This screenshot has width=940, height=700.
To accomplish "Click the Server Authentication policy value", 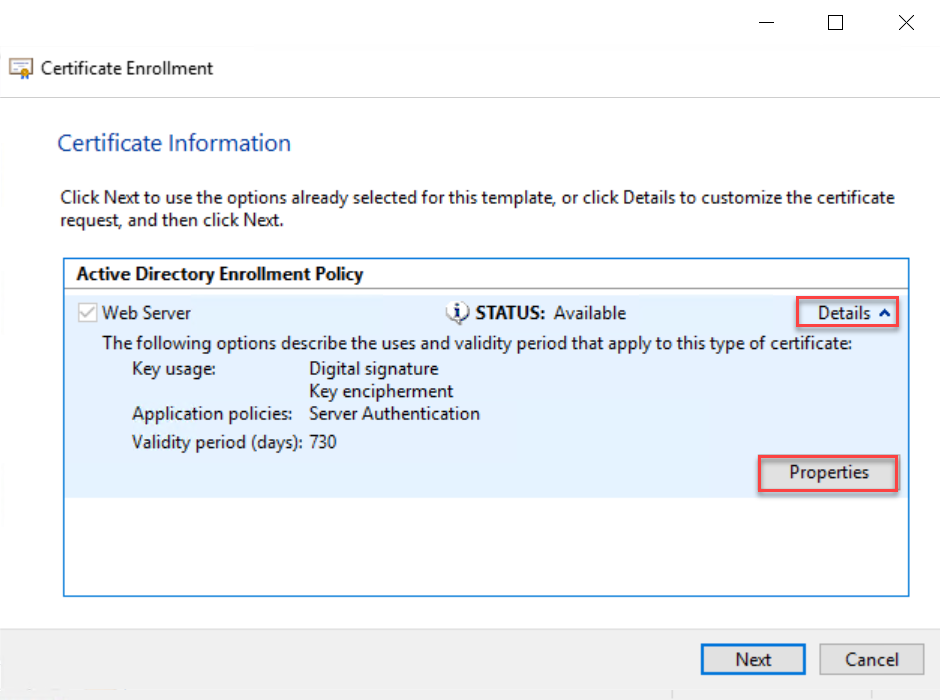I will [x=394, y=413].
